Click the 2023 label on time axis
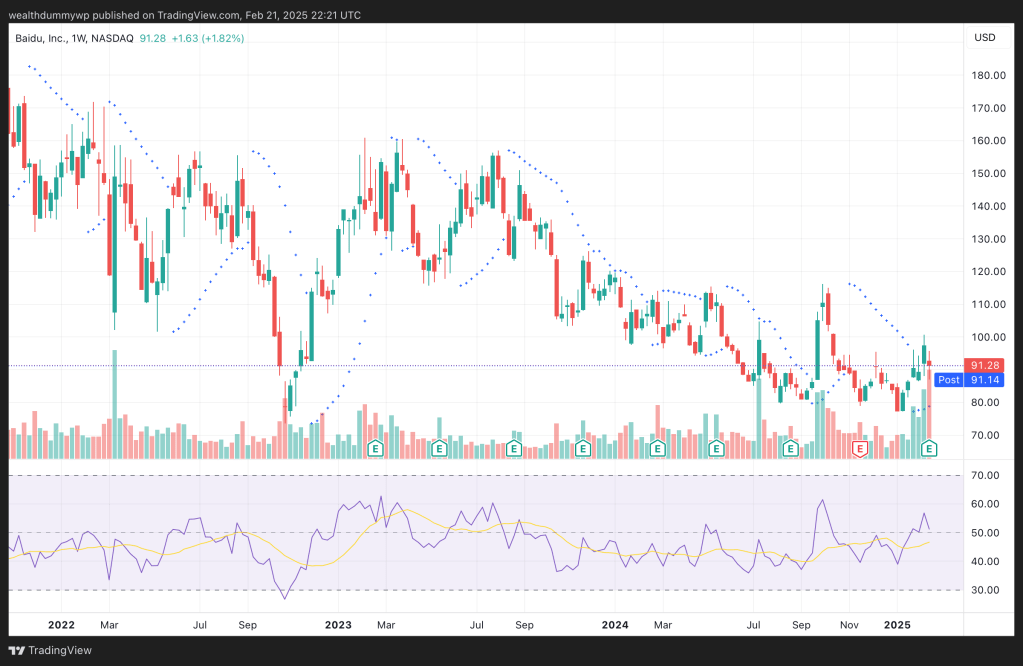This screenshot has width=1023, height=666. pyautogui.click(x=338, y=624)
